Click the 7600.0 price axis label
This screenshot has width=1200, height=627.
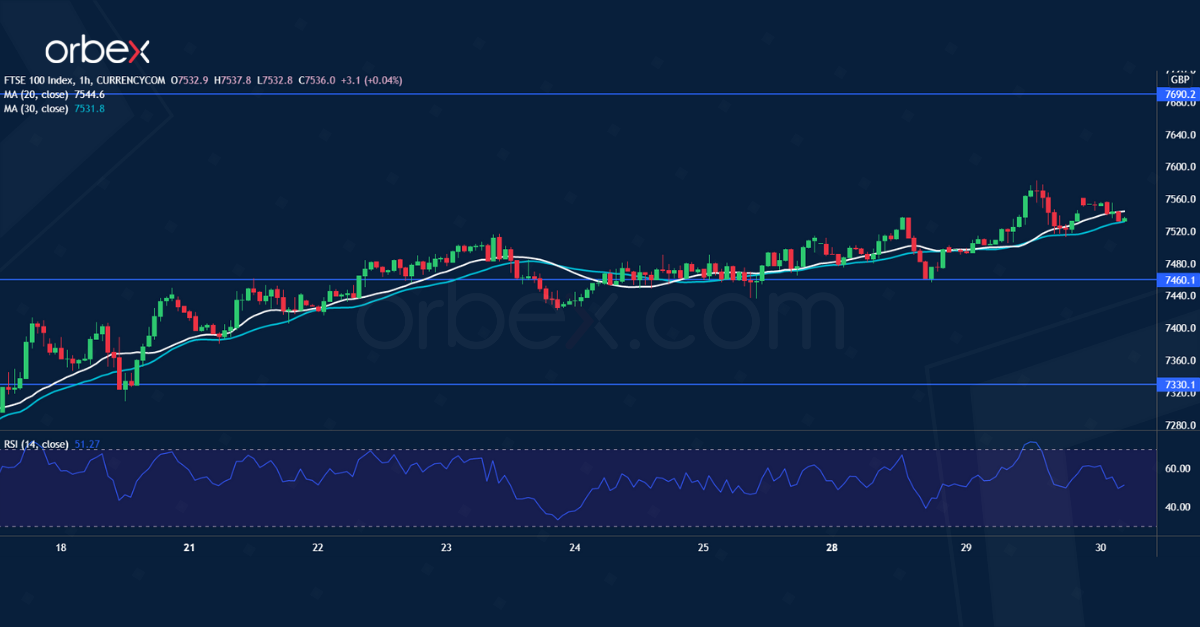click(1180, 167)
